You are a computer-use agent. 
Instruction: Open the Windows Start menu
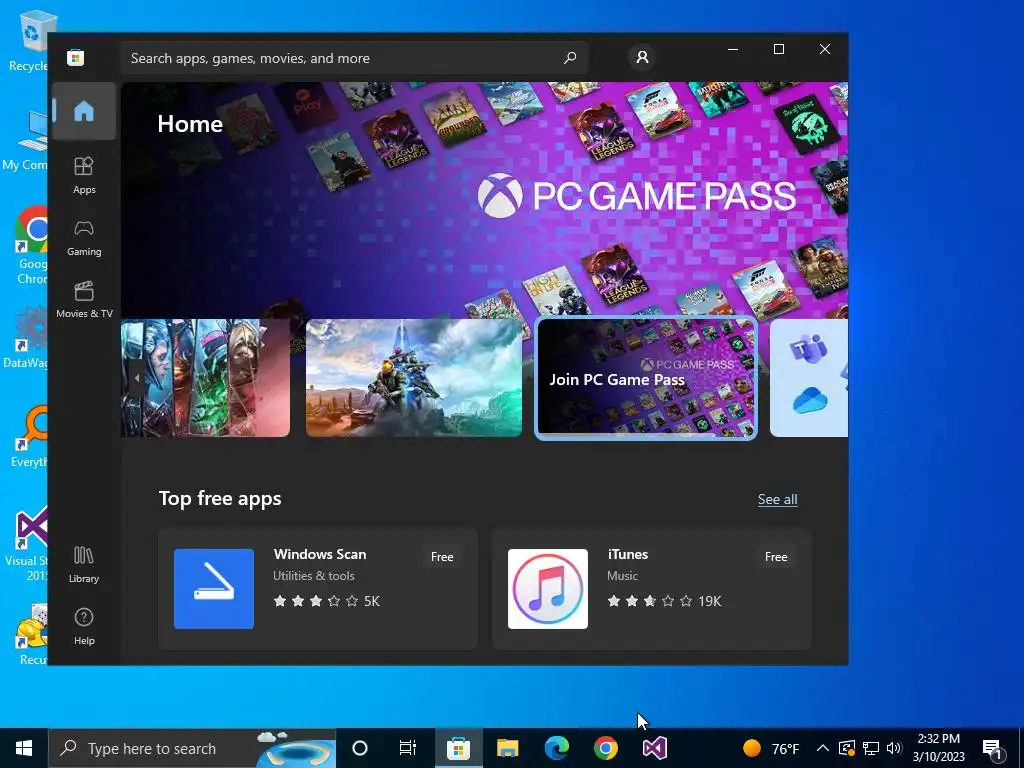click(24, 748)
